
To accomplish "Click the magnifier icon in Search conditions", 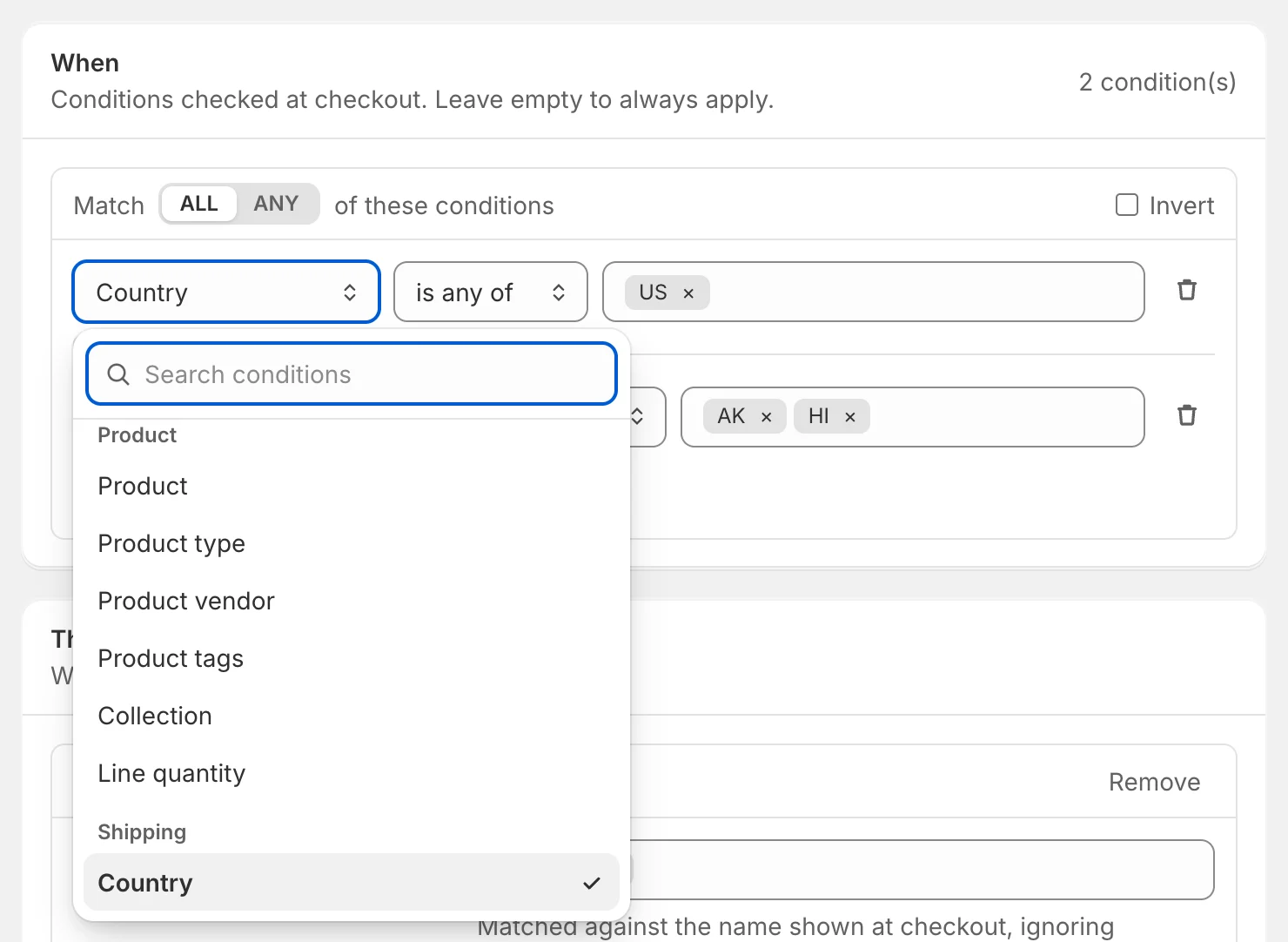I will pyautogui.click(x=118, y=374).
